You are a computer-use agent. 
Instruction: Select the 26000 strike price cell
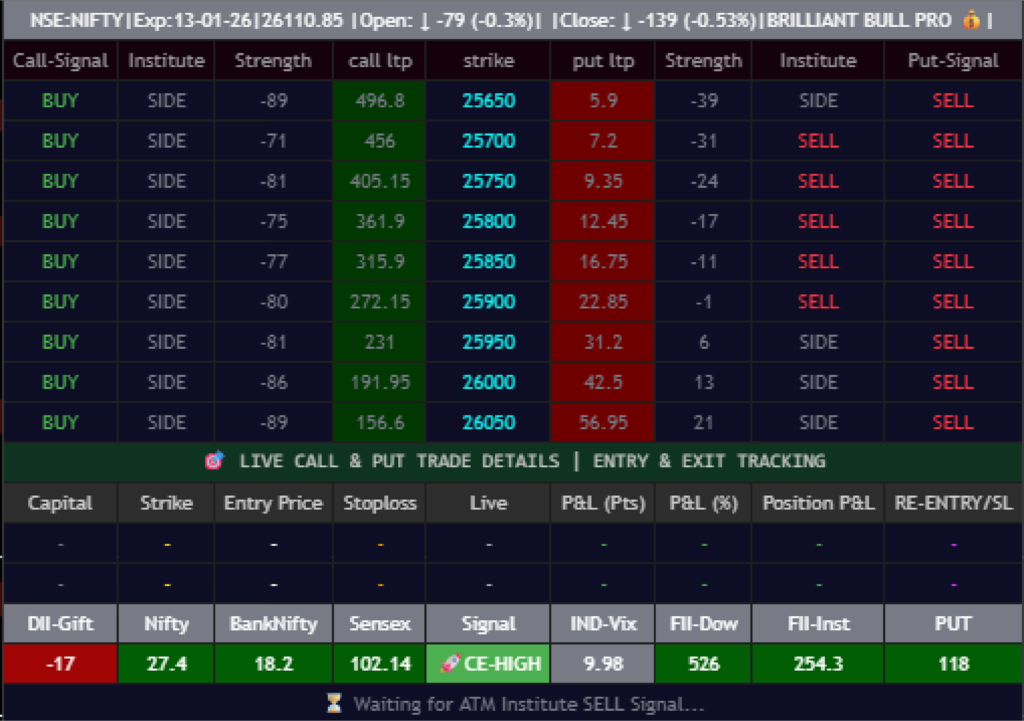(x=488, y=382)
